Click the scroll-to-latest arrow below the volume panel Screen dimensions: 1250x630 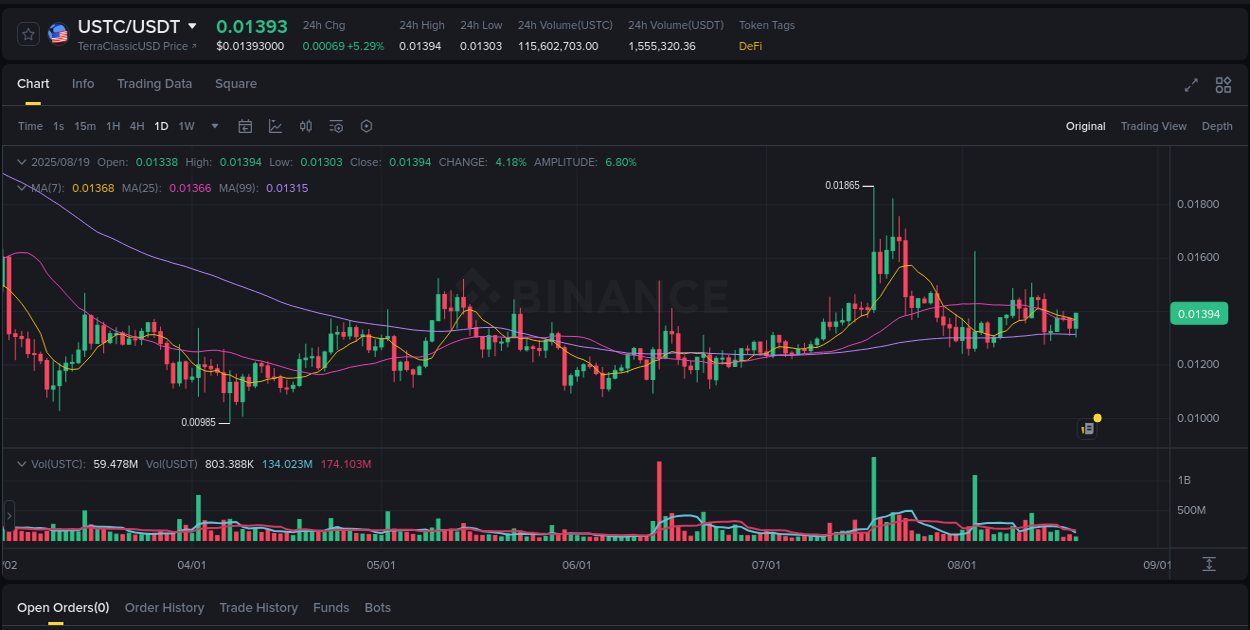tap(1208, 563)
